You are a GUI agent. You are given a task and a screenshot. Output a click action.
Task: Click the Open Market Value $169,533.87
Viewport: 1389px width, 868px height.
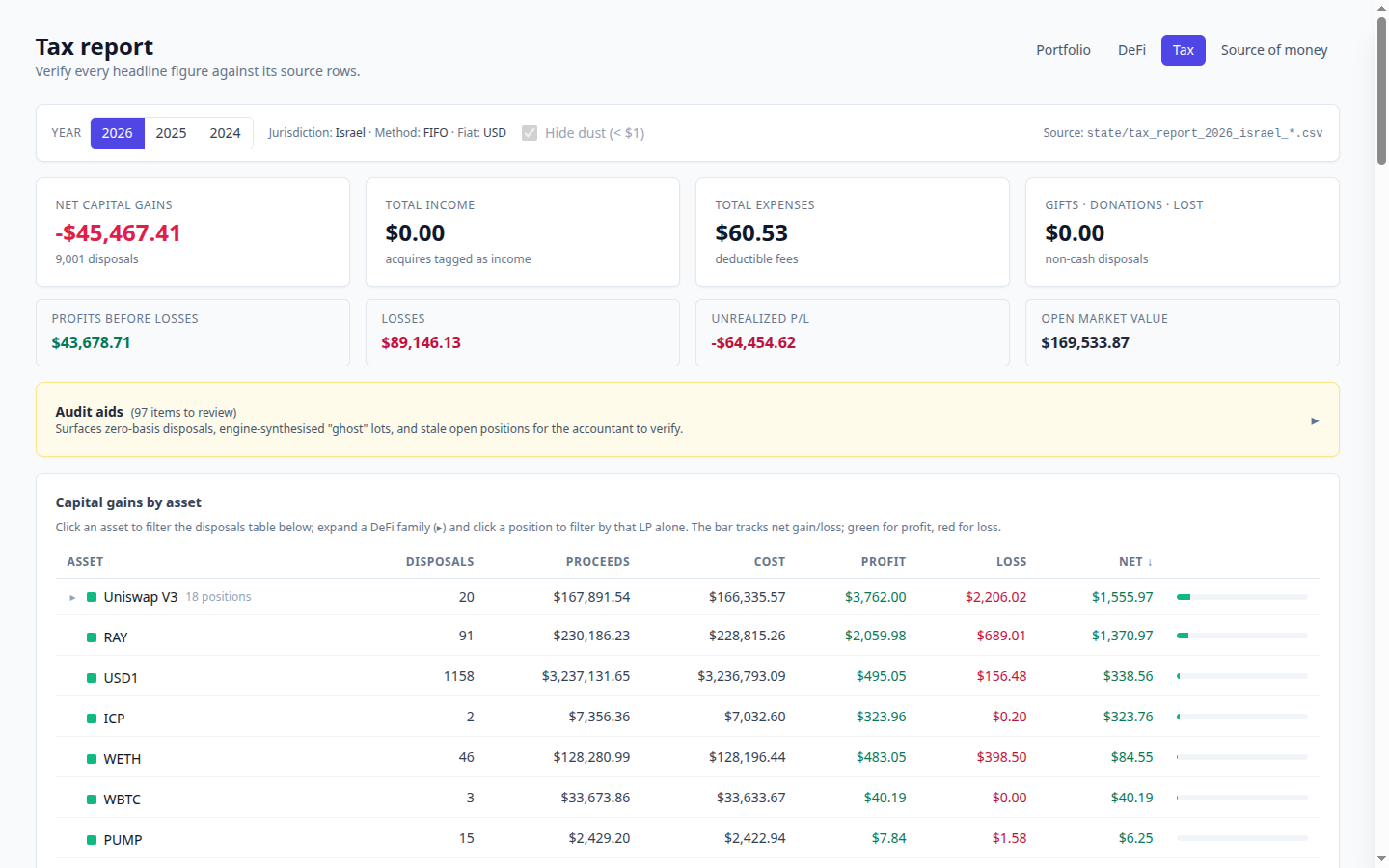pos(1085,342)
